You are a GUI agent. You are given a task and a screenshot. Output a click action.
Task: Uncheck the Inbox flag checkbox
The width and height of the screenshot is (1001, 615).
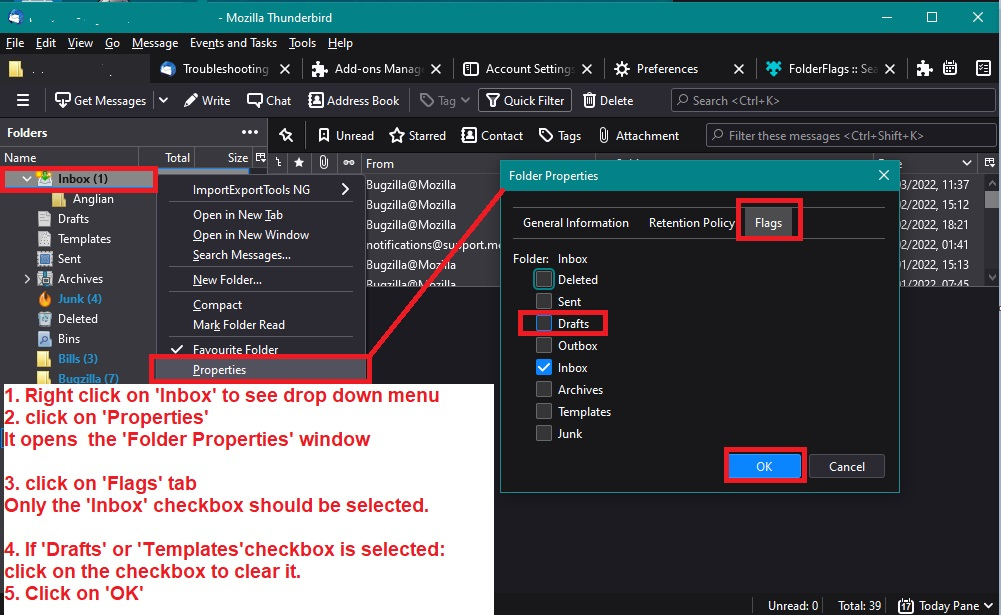point(544,368)
